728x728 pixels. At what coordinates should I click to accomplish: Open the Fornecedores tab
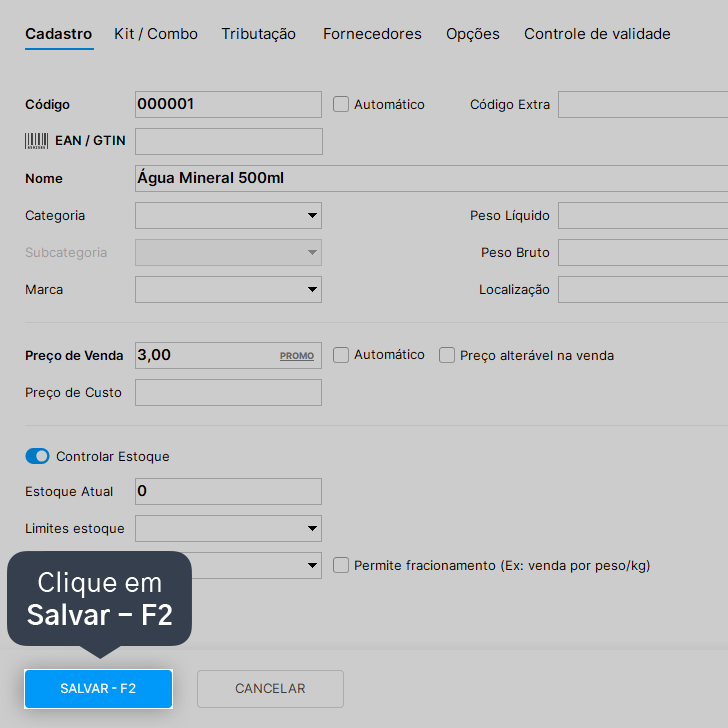coord(372,34)
